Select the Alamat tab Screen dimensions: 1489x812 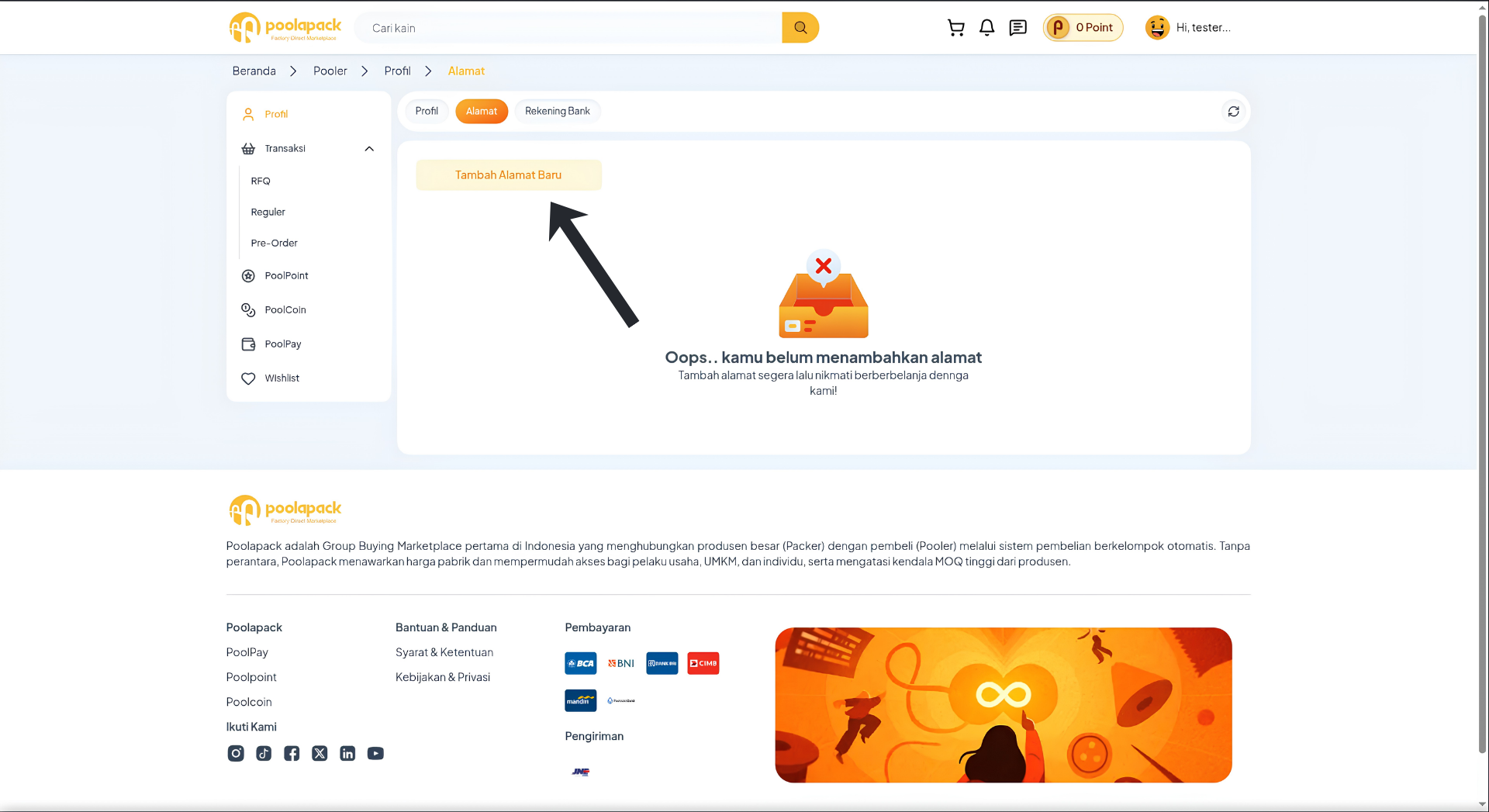[482, 111]
